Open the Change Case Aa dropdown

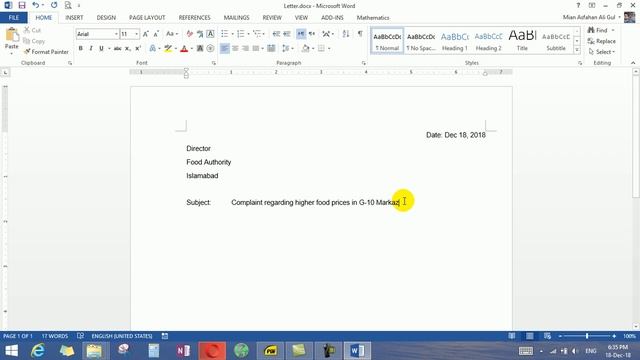click(172, 34)
